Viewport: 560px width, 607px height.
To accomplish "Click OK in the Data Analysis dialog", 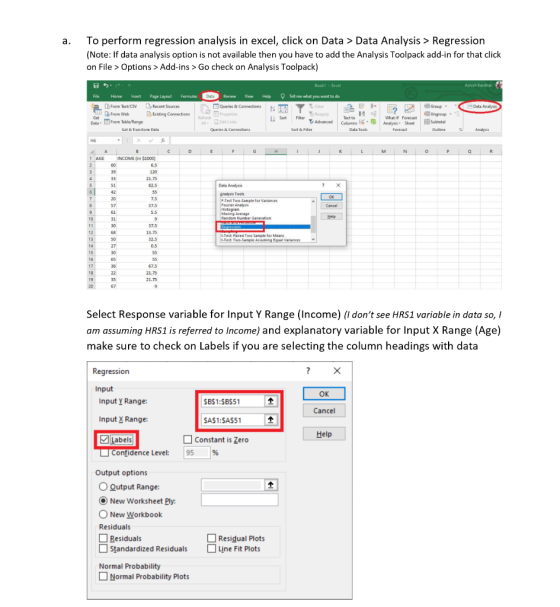I will pos(331,197).
